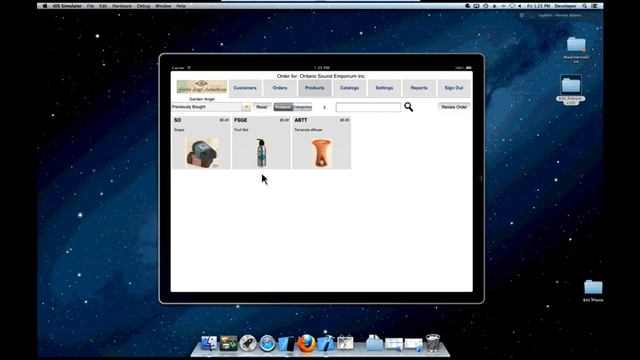640x360 pixels.
Task: Select the Categories segment toggle
Action: click(x=302, y=107)
